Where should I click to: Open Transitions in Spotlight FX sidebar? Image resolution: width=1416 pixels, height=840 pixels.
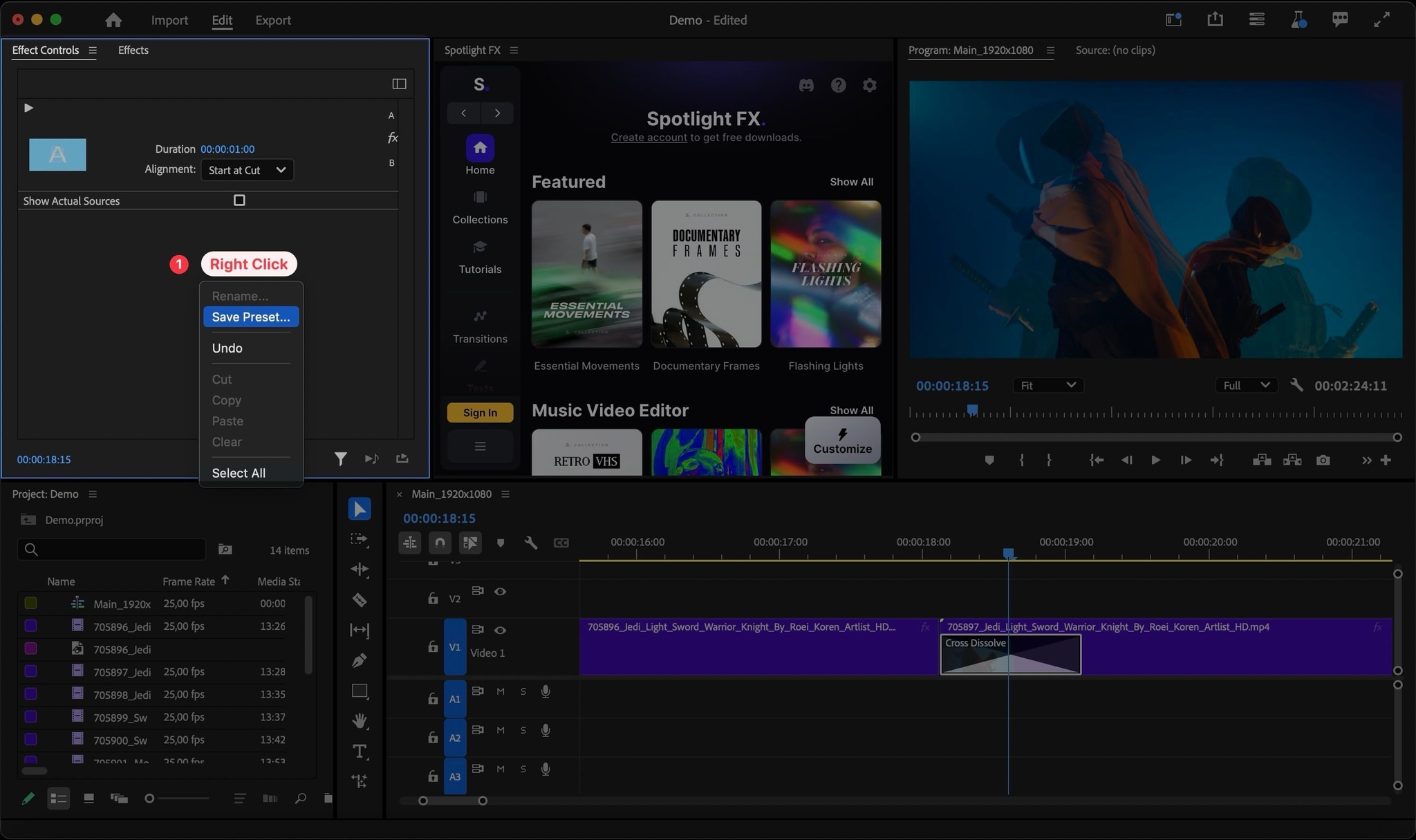(480, 327)
